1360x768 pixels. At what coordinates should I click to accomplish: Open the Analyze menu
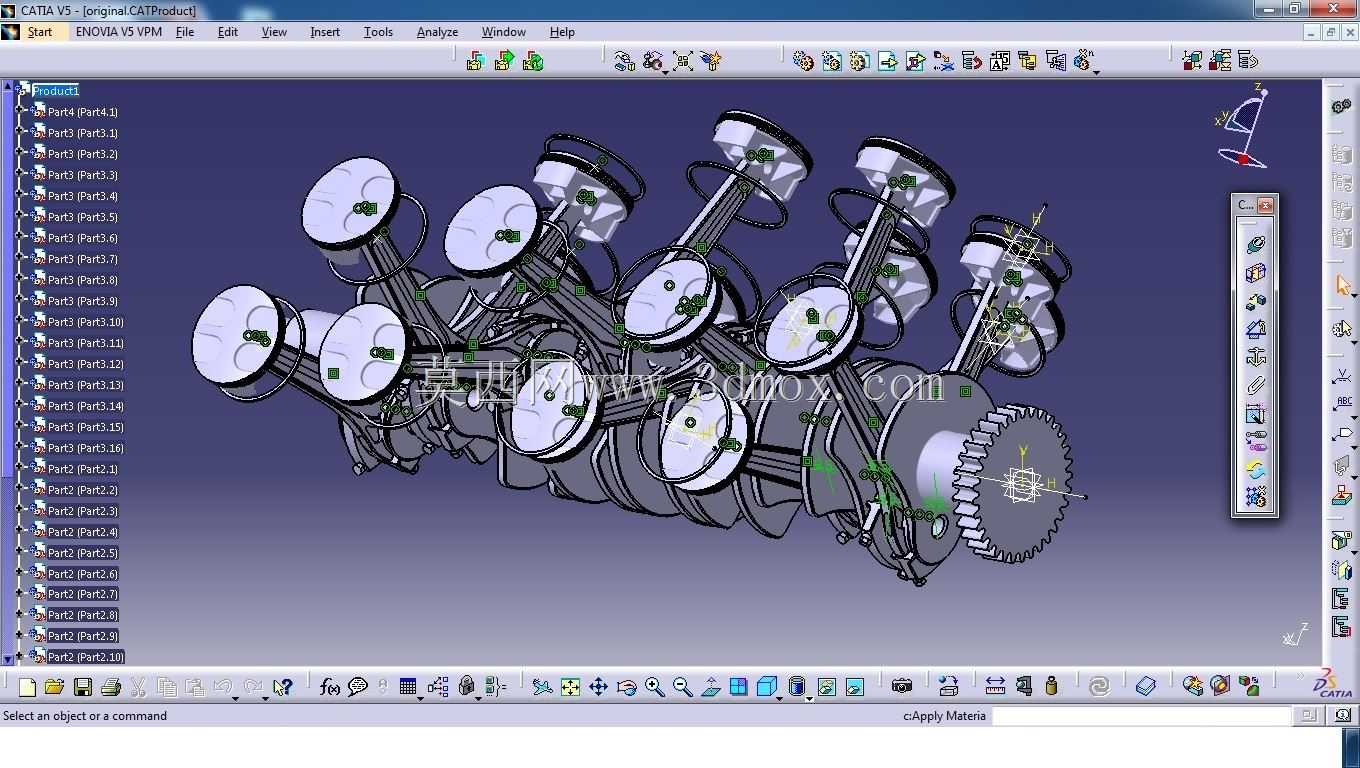coord(437,32)
